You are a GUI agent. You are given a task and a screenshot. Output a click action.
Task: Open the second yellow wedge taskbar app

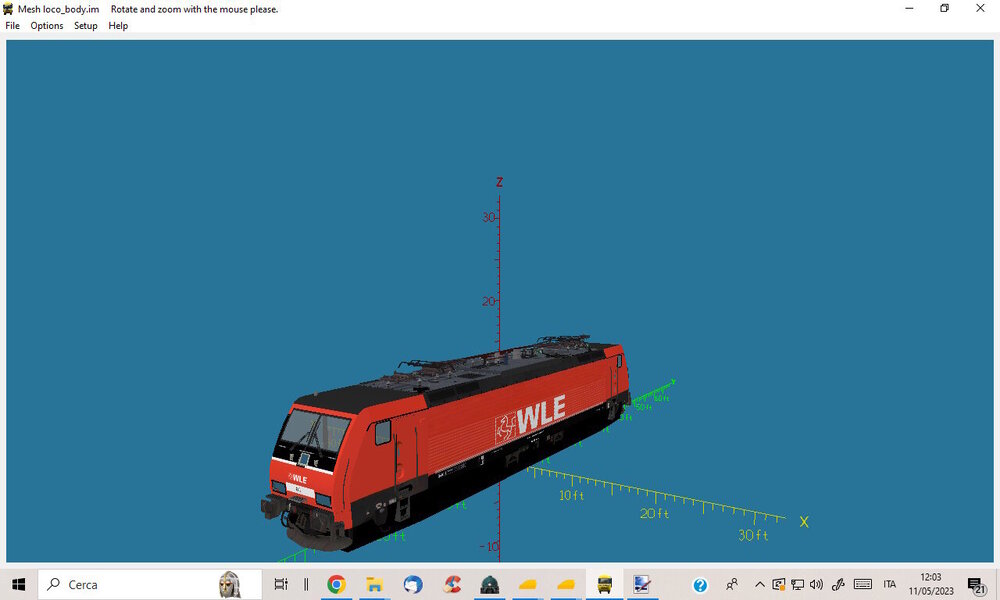[566, 584]
